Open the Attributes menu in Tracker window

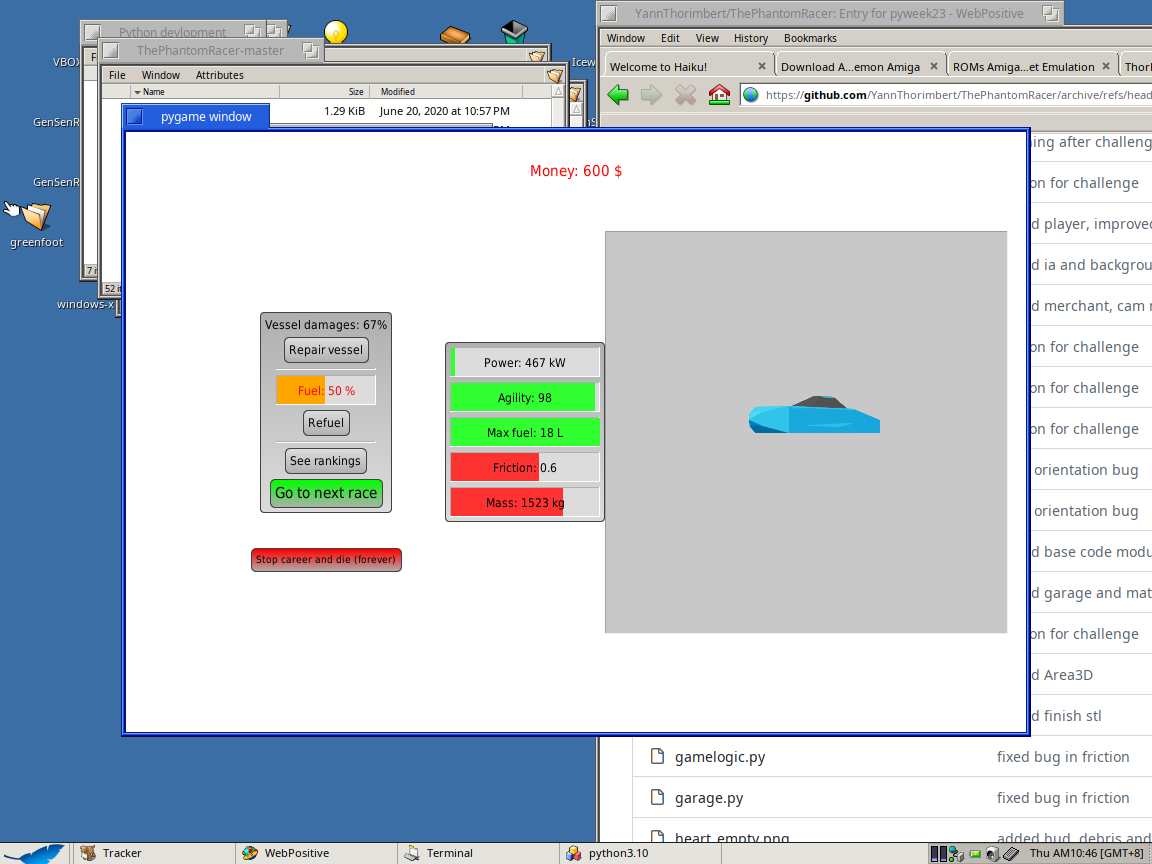coord(219,75)
